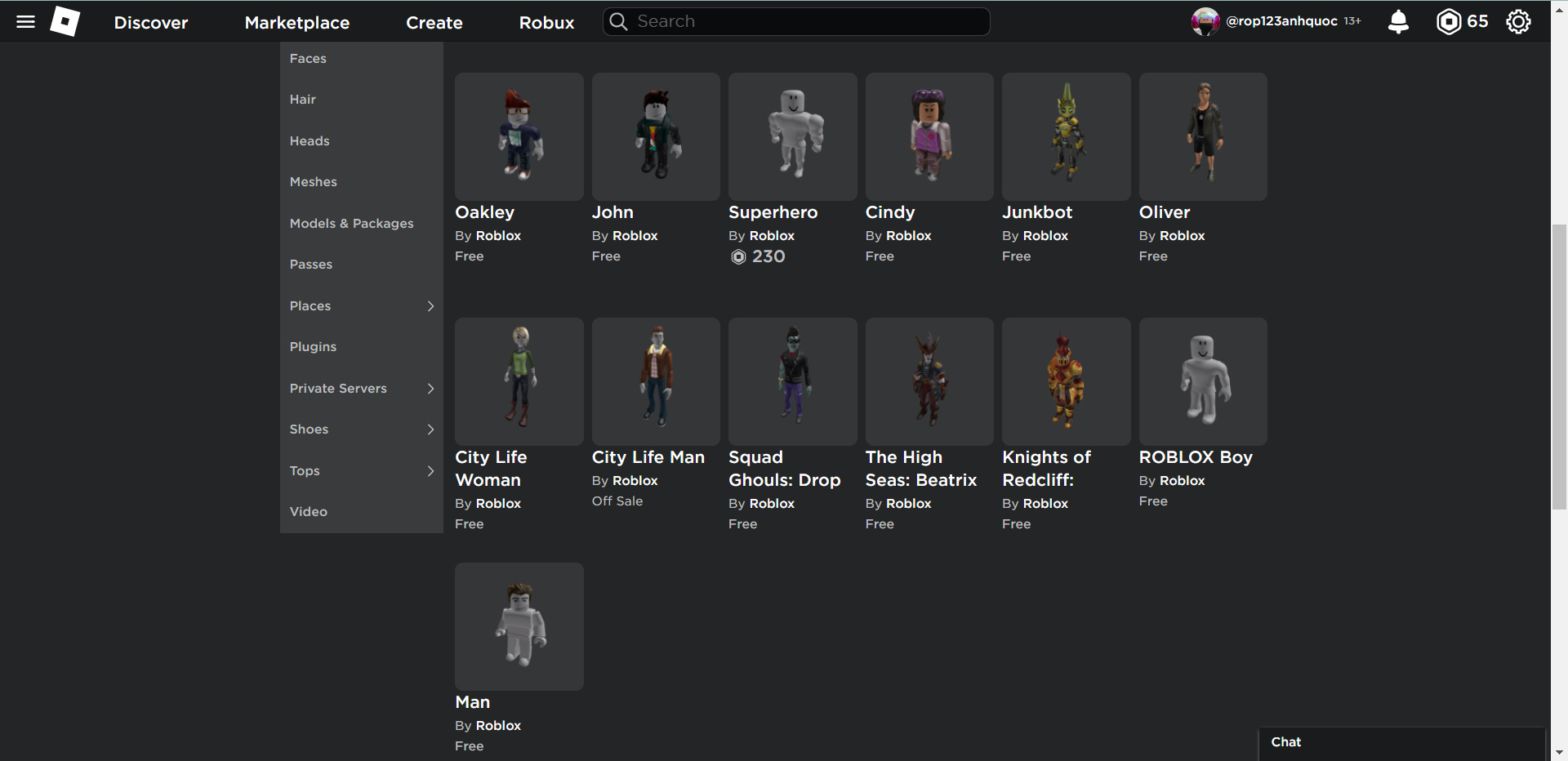
Task: Open The High Seas: Beatrix thumbnail
Action: click(x=929, y=382)
